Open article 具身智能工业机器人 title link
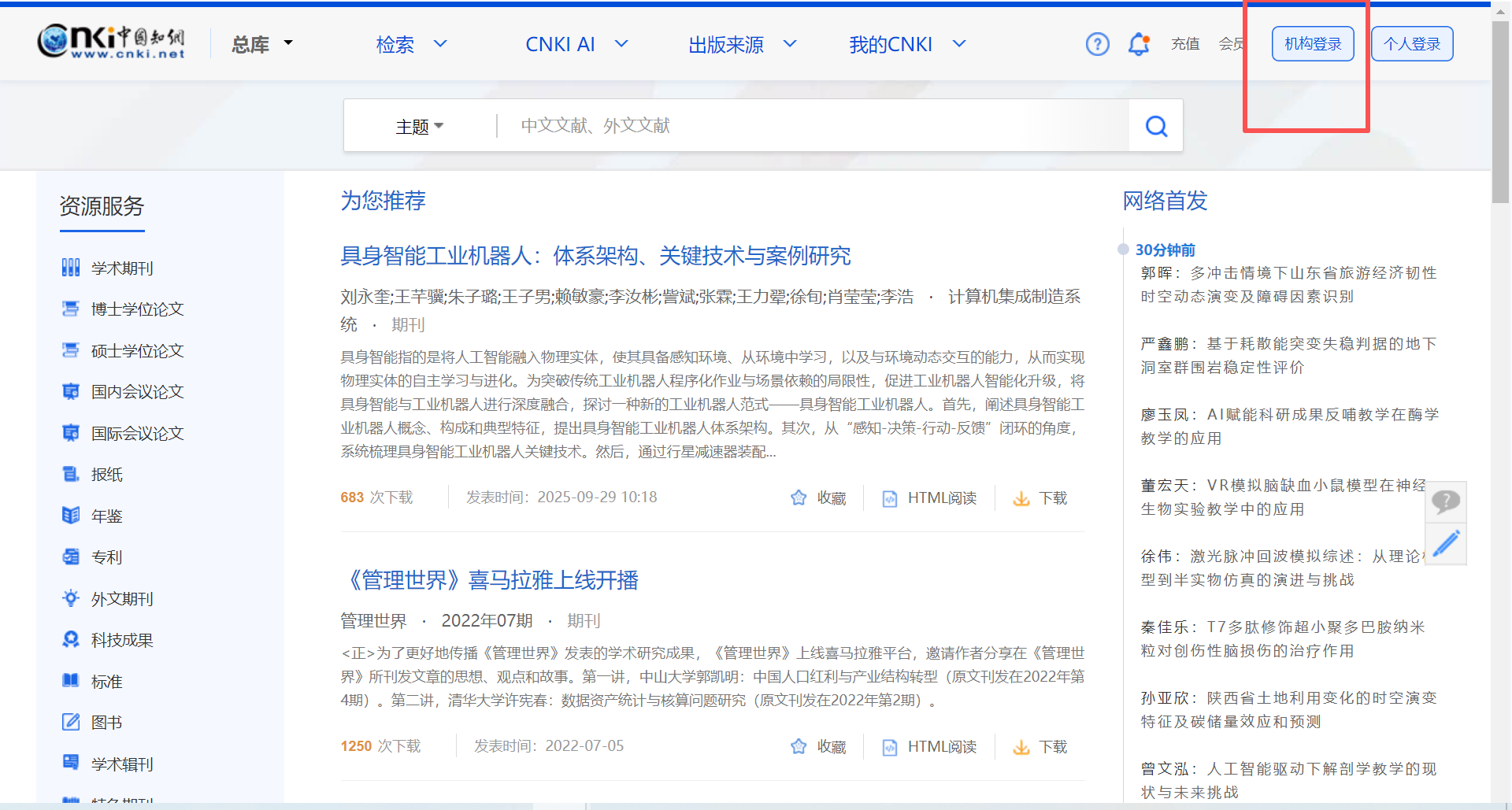The width and height of the screenshot is (1512, 810). click(x=595, y=256)
